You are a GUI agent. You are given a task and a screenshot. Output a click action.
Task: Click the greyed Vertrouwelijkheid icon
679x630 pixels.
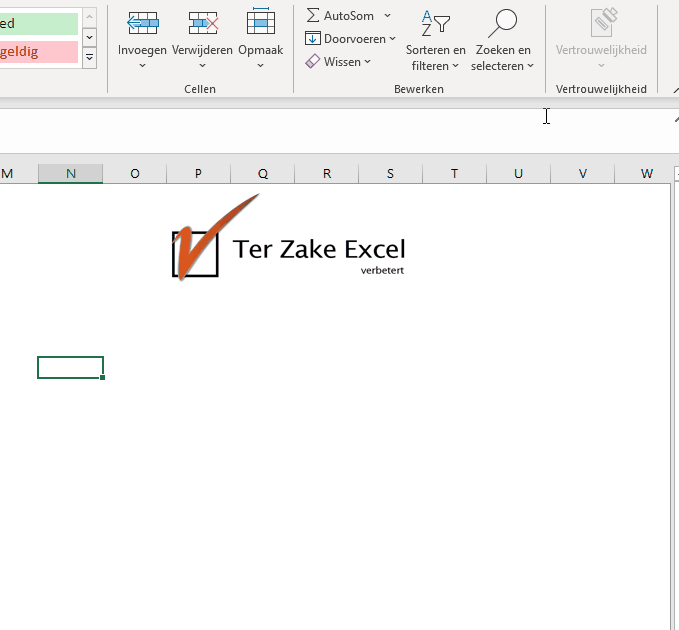(603, 22)
